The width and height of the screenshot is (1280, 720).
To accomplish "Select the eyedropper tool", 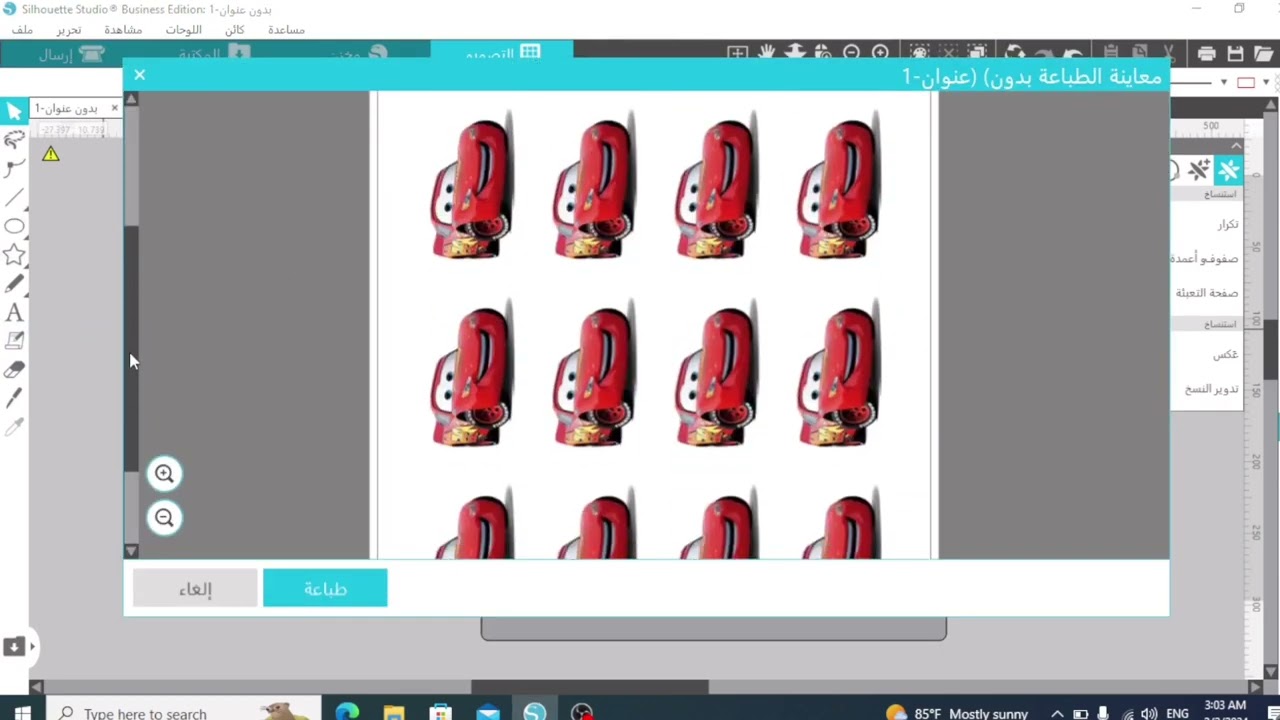I will pyautogui.click(x=14, y=428).
